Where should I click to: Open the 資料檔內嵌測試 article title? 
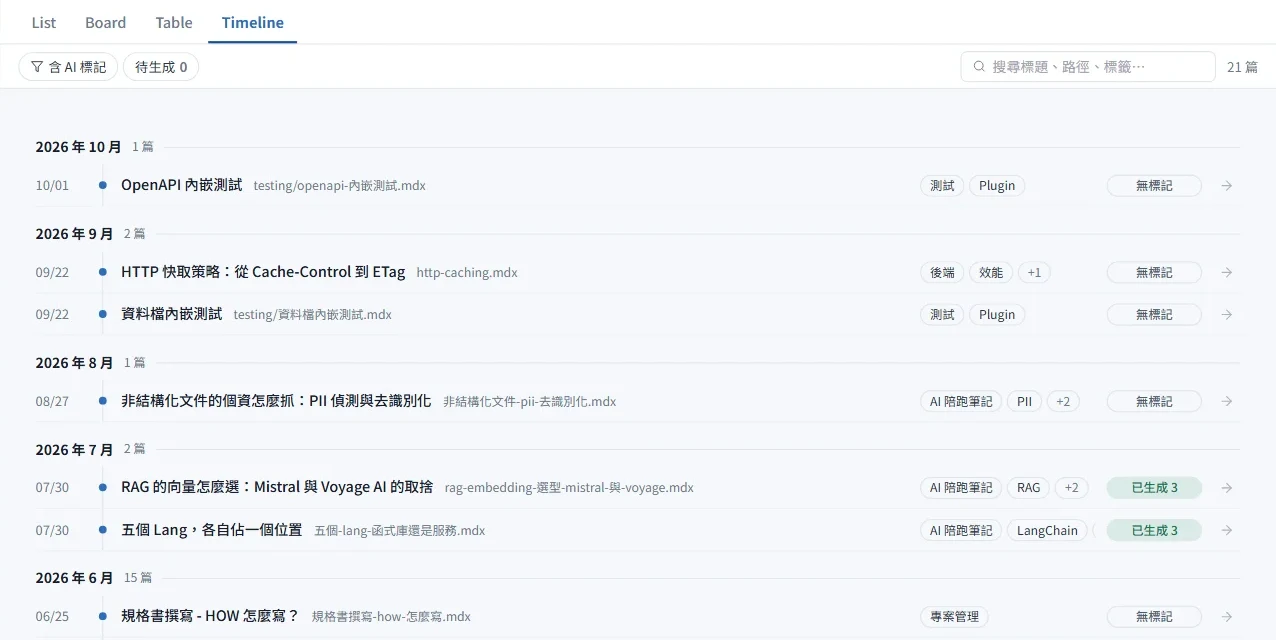(x=171, y=313)
